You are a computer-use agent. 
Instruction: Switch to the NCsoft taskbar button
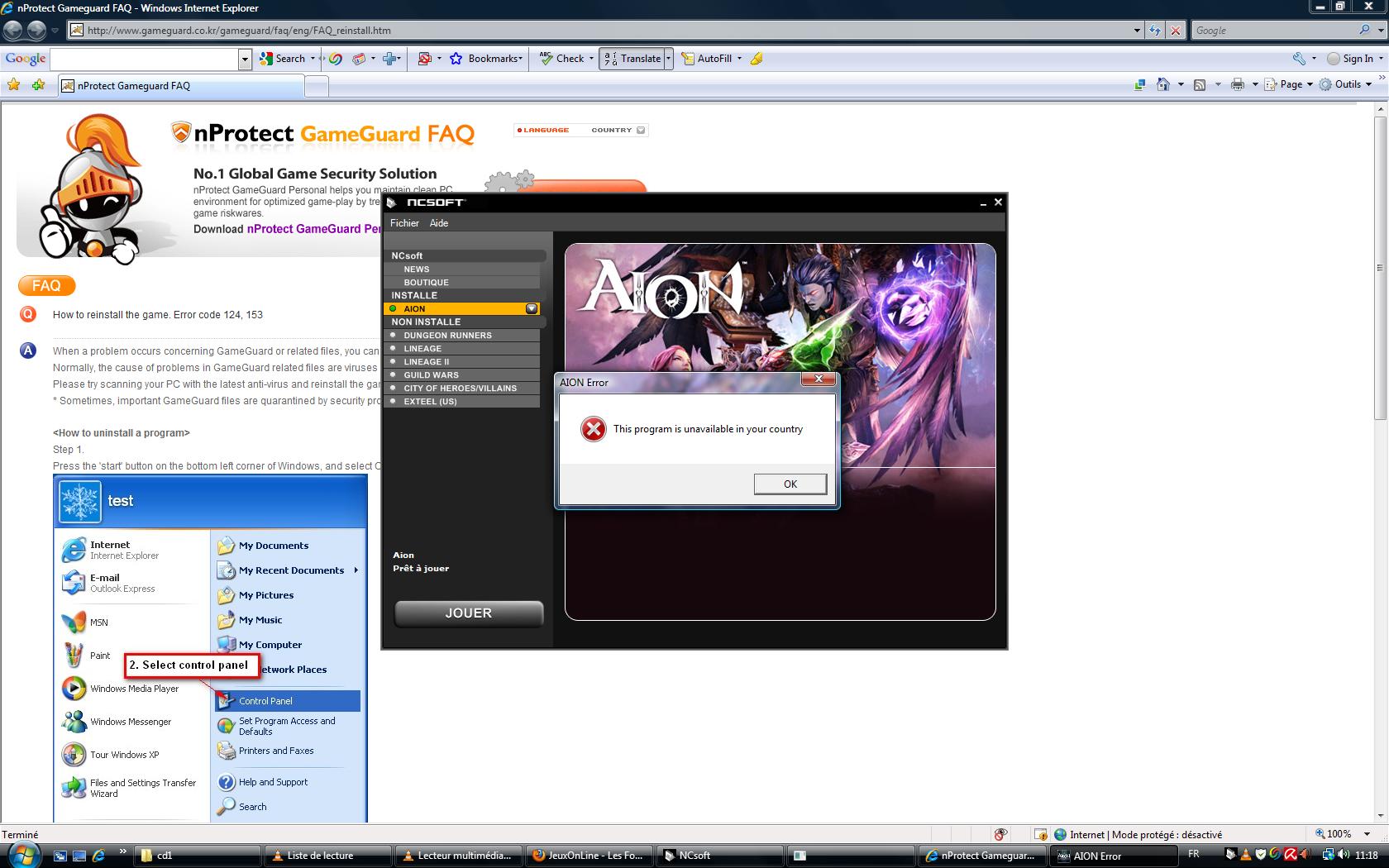tap(719, 856)
